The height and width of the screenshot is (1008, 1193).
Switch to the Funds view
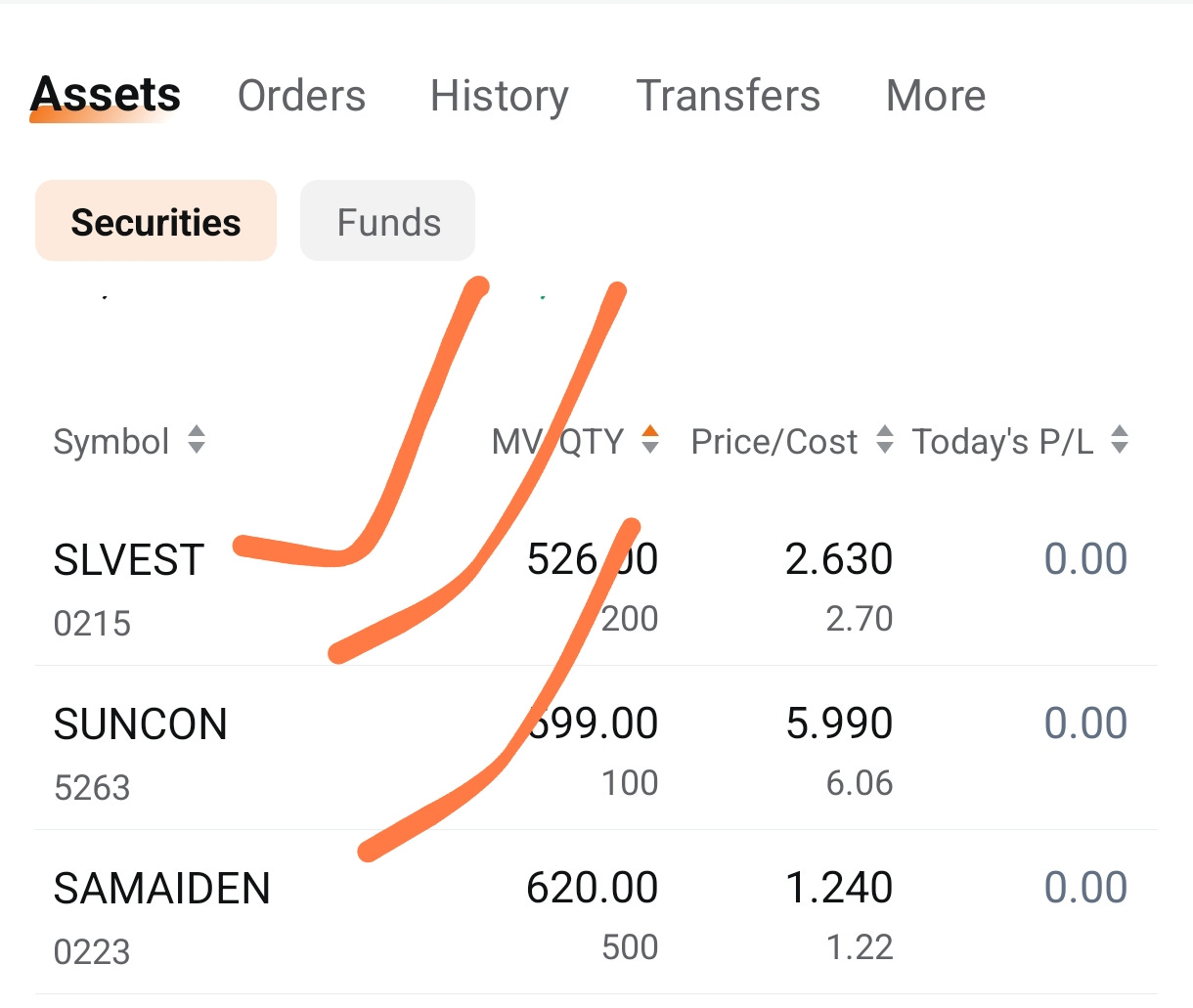[388, 221]
